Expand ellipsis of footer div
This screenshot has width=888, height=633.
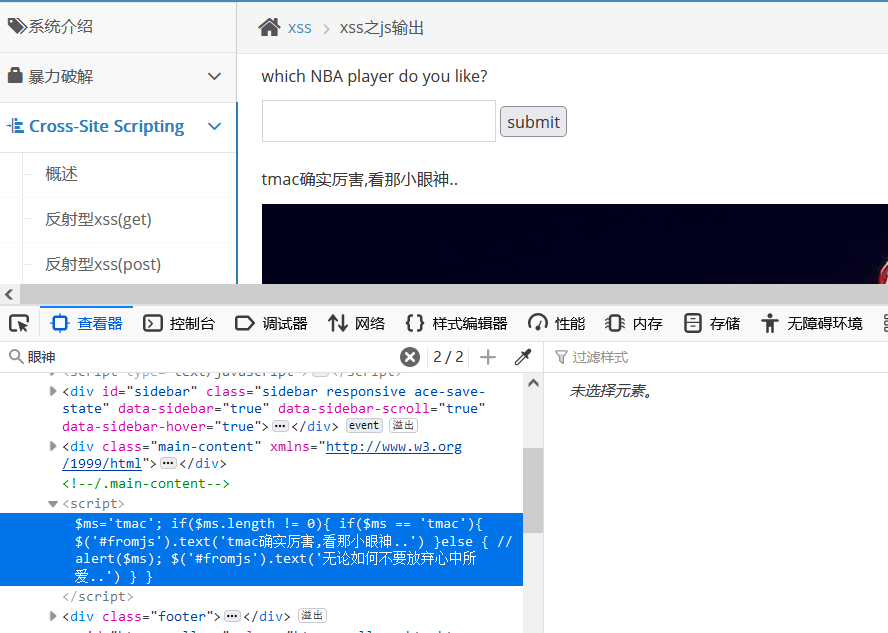tap(232, 615)
